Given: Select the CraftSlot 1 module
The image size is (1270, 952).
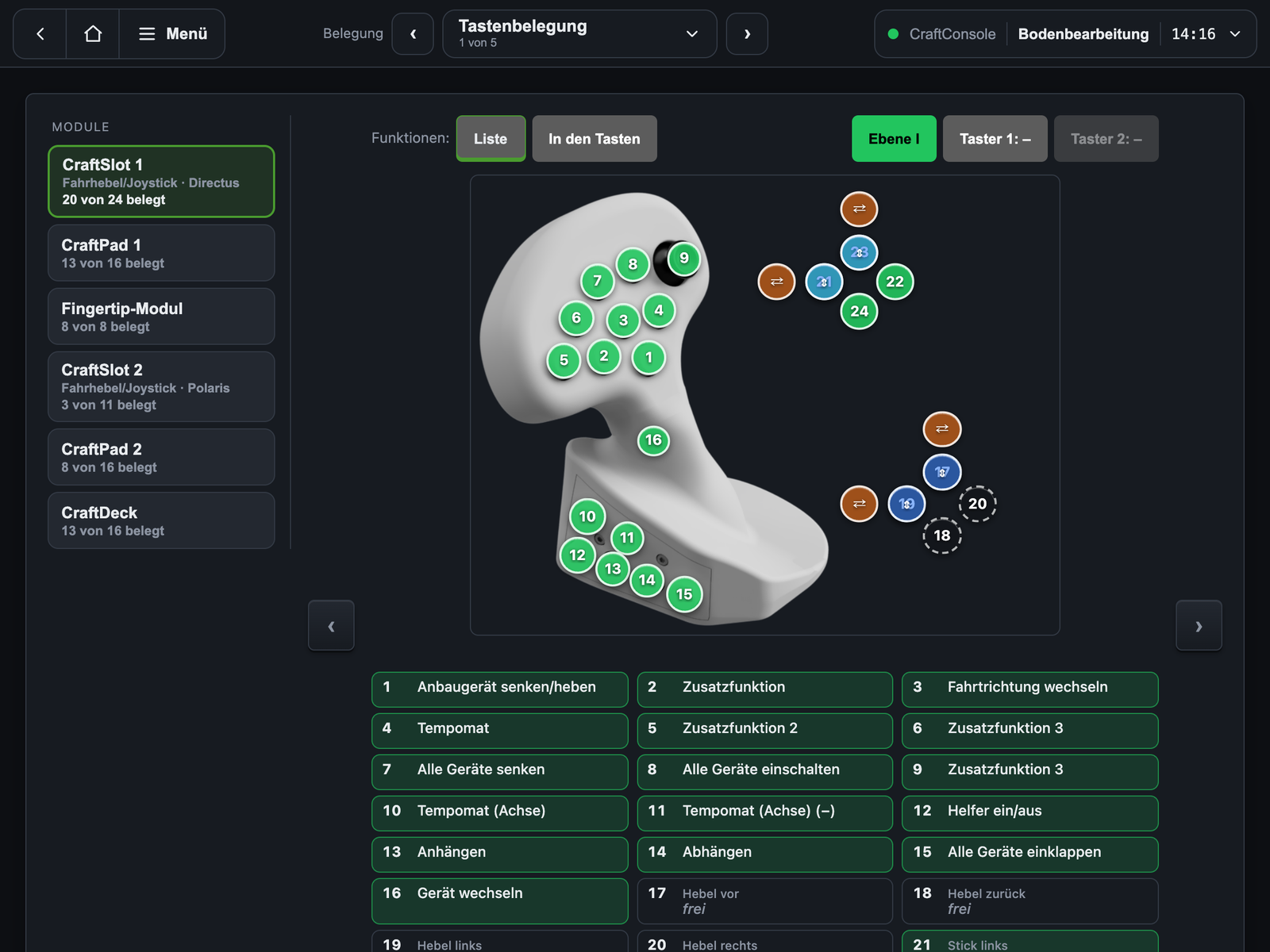Looking at the screenshot, I should pos(161,181).
